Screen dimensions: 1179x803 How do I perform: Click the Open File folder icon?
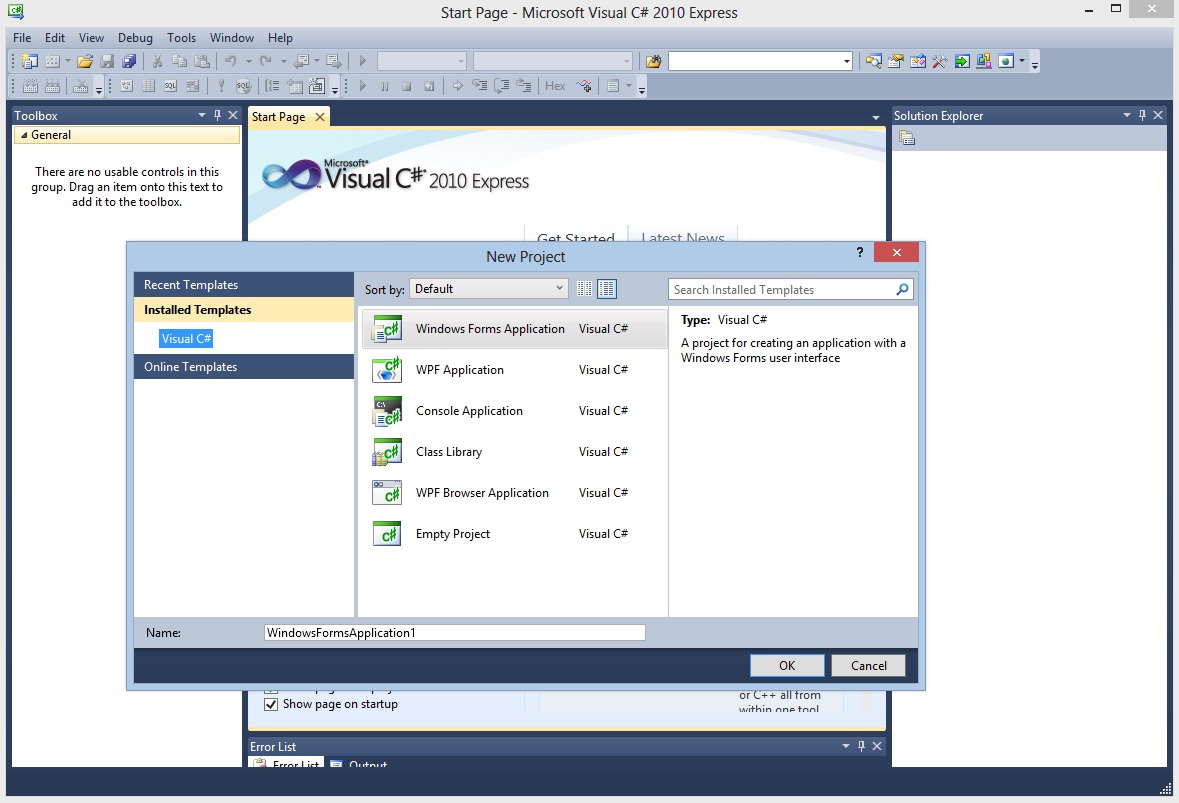[85, 62]
